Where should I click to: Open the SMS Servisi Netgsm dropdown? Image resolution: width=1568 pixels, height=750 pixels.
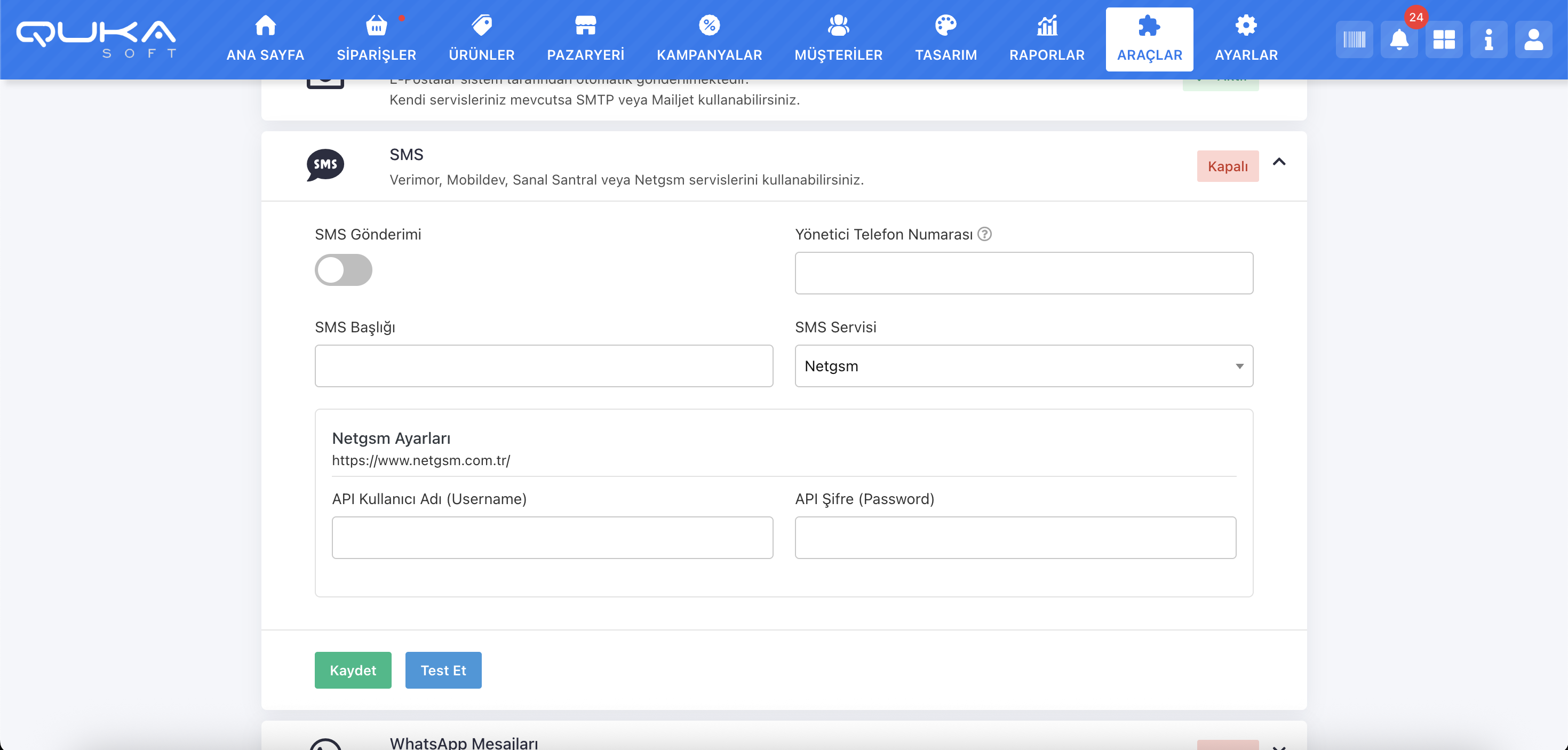[1024, 366]
